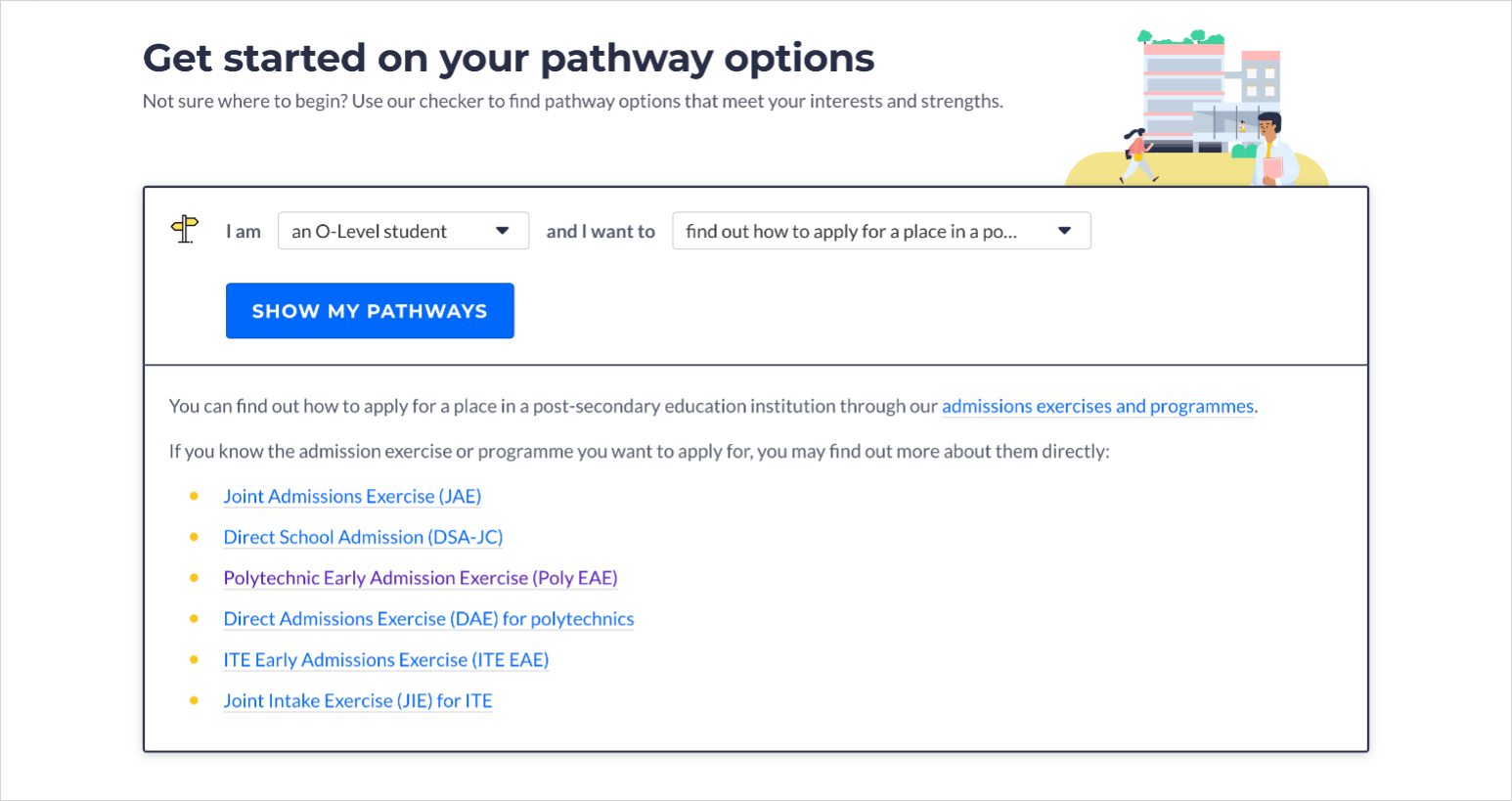Click the 'Get started on your pathway options' heading
This screenshot has width=1512, height=801.
(509, 58)
